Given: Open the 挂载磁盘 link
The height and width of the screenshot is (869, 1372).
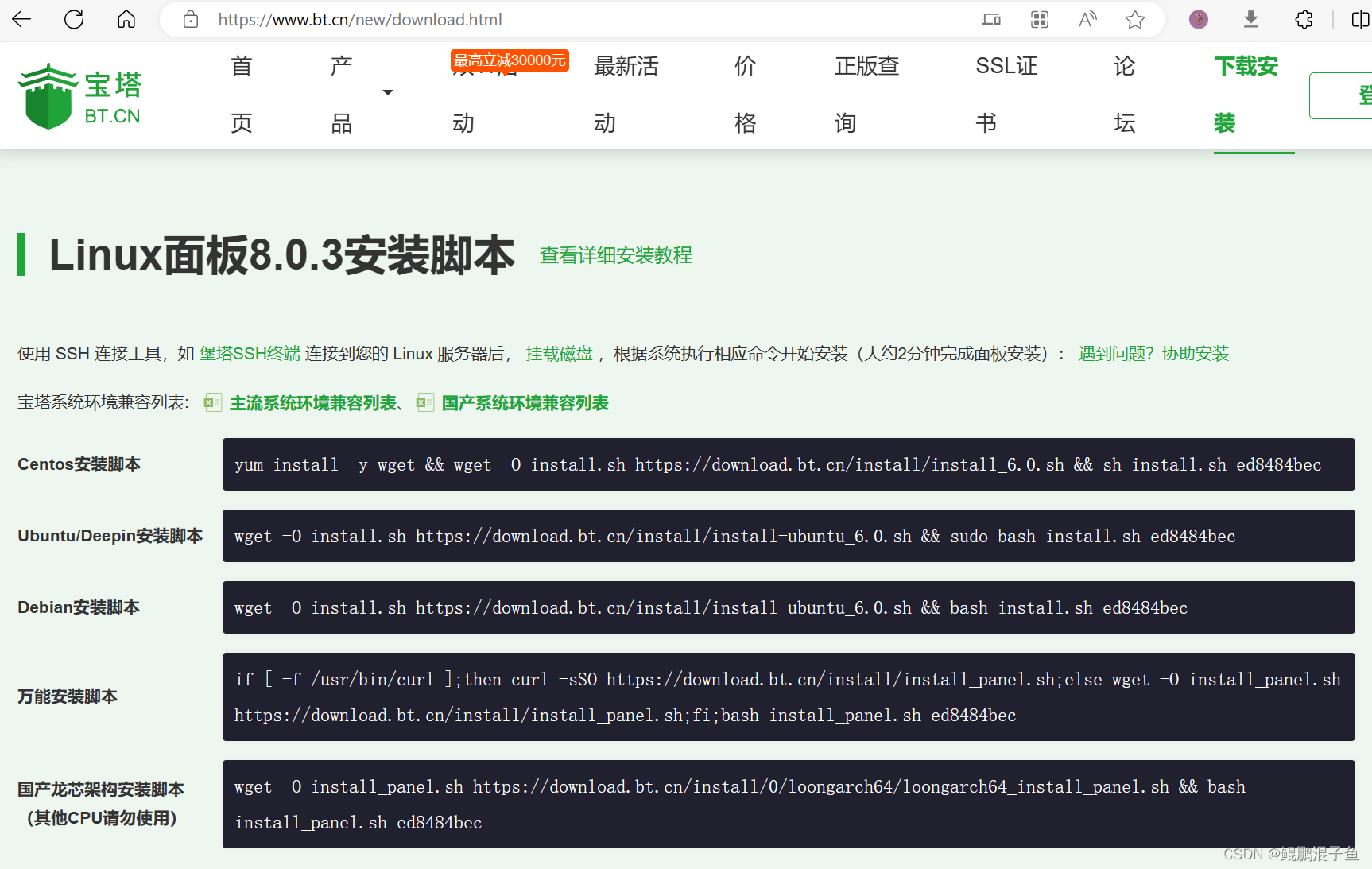Looking at the screenshot, I should pos(559,354).
